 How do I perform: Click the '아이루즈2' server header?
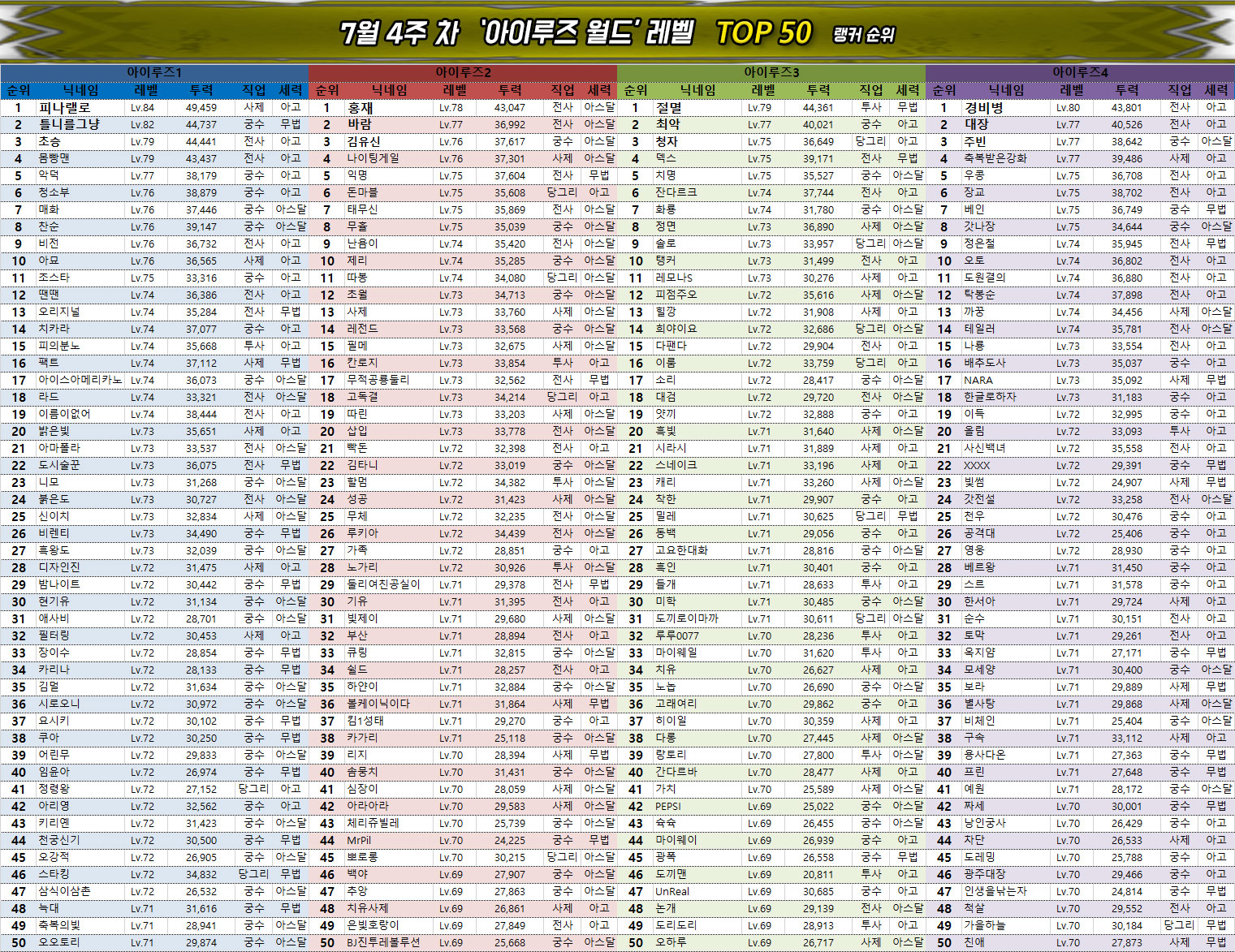point(463,72)
